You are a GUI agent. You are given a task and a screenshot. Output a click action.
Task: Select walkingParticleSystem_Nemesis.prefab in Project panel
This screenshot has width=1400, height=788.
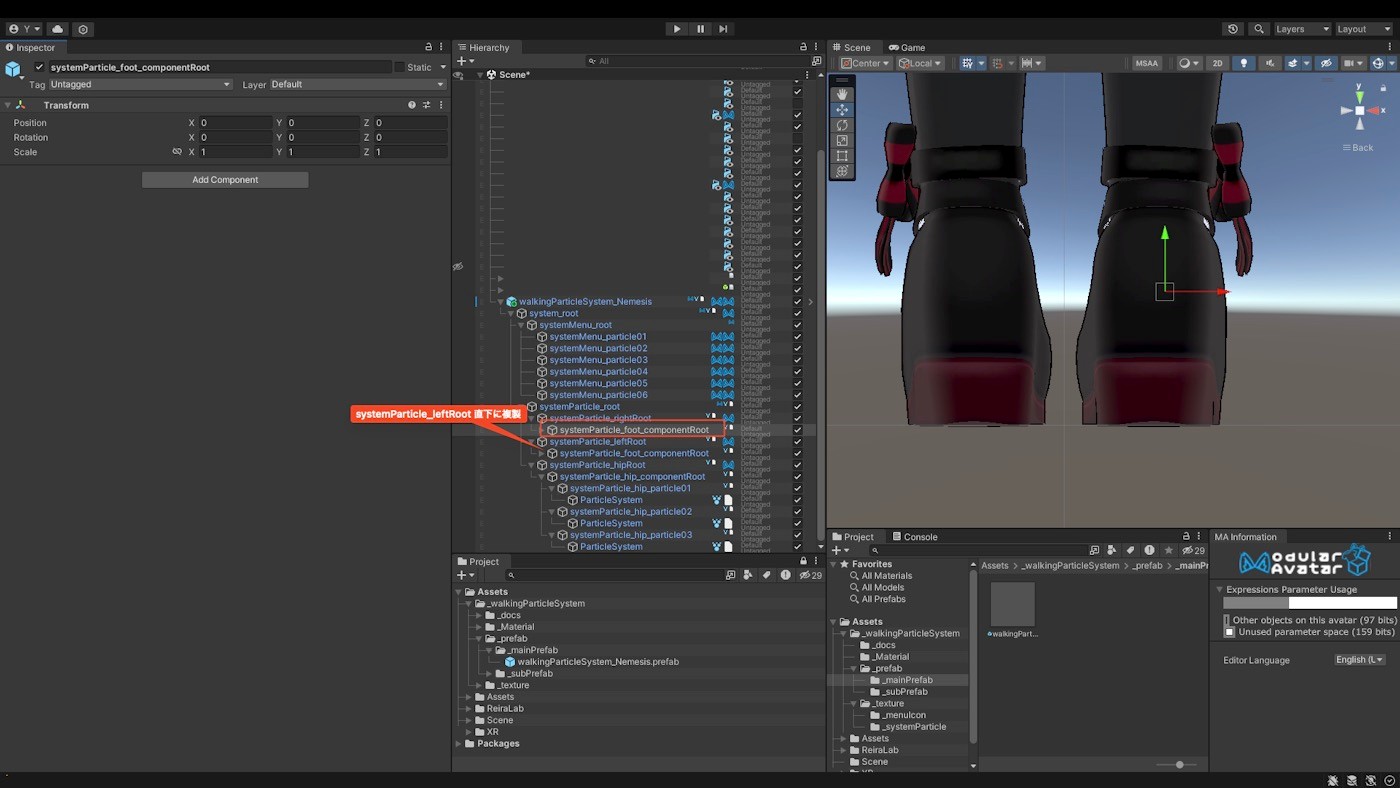[597, 661]
